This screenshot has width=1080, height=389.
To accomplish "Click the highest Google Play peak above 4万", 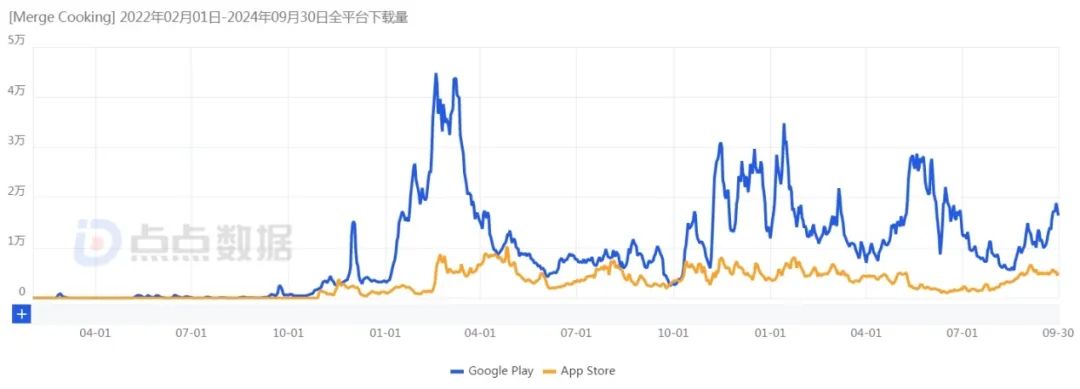I will coord(435,74).
